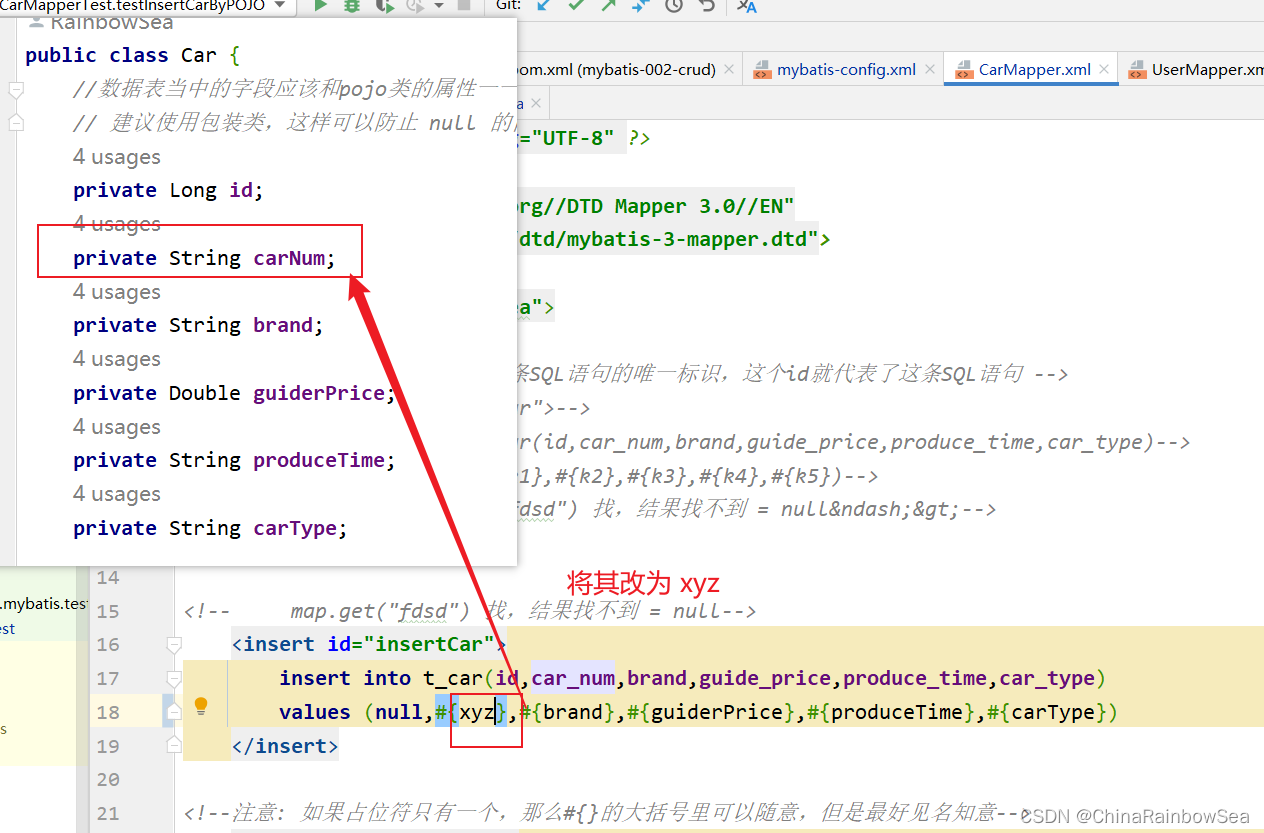Viewport: 1264px width, 833px height.
Task: Click line number 17 in the gutter
Action: pyautogui.click(x=107, y=678)
